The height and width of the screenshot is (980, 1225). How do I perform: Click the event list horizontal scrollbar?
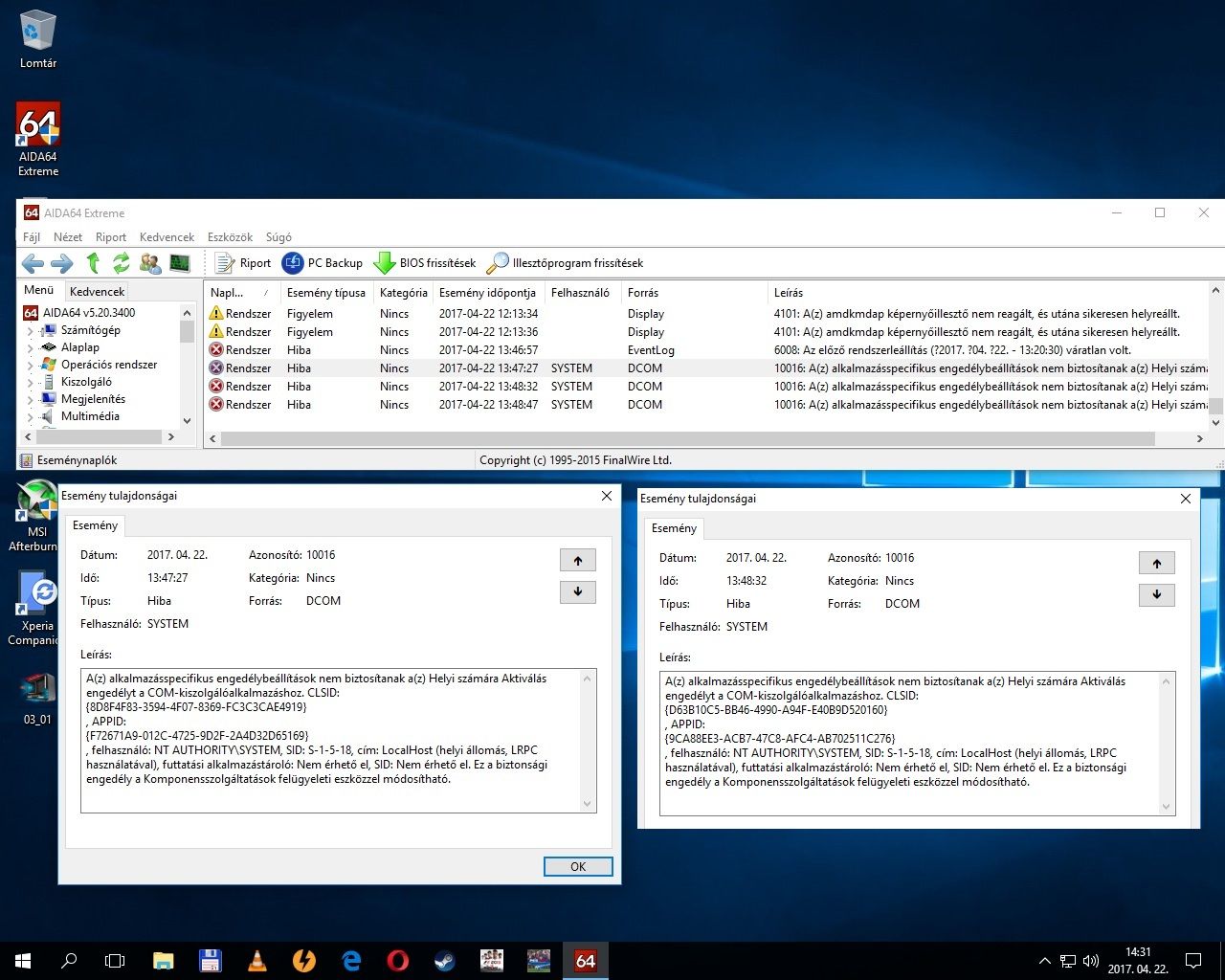pos(687,438)
